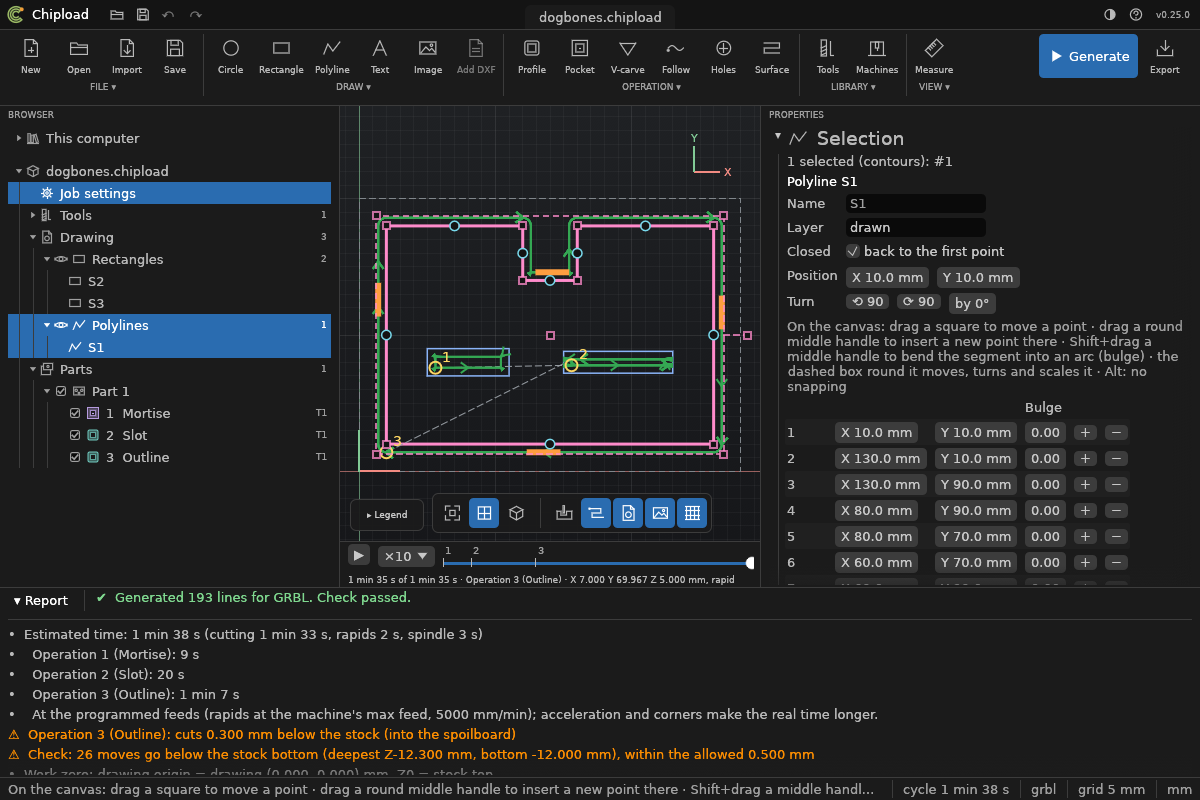Open the LIBRARY menu
Image resolution: width=1200 pixels, height=800 pixels.
(853, 87)
